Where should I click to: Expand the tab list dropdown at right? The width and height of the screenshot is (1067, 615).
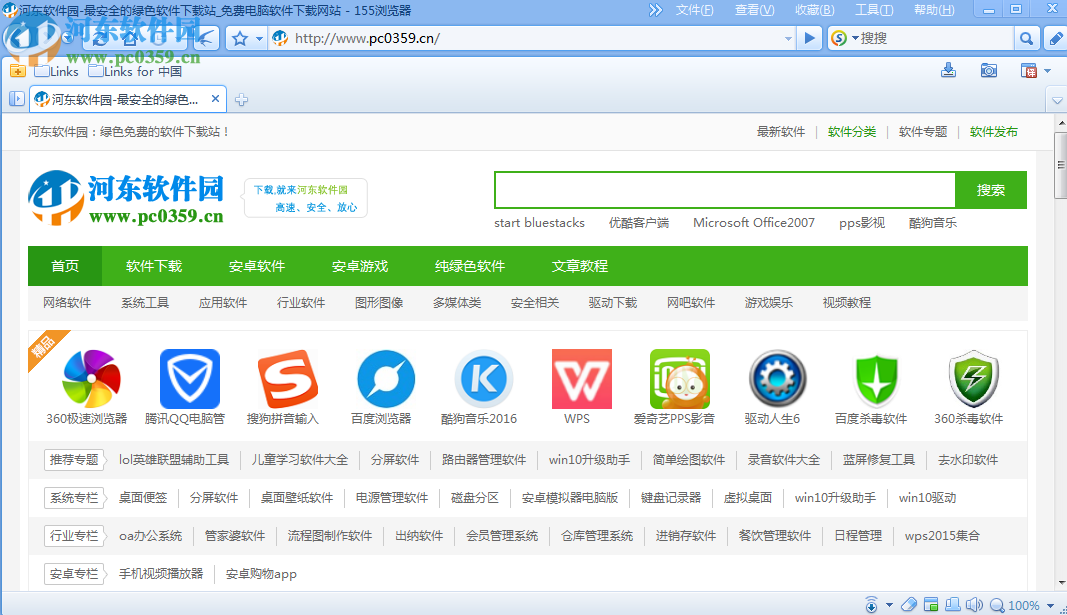click(1057, 101)
